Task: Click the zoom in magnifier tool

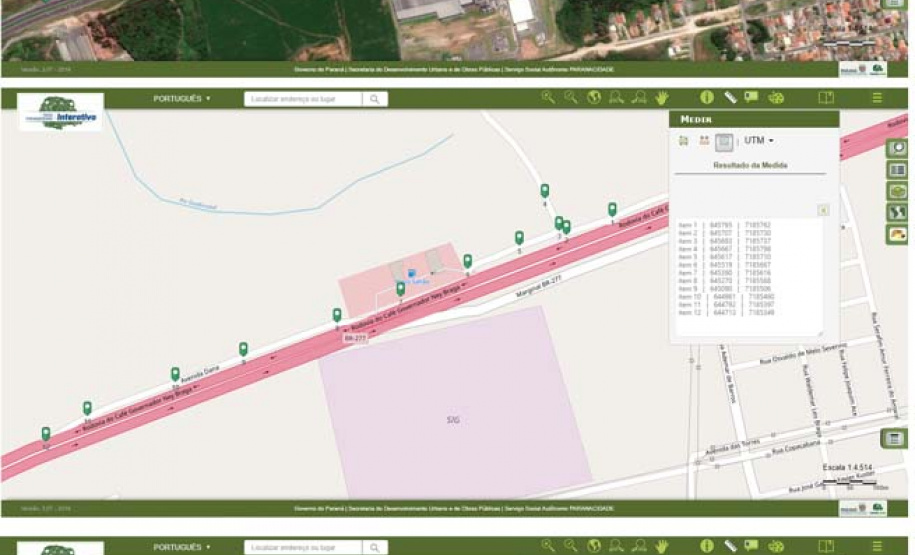Action: coord(548,98)
